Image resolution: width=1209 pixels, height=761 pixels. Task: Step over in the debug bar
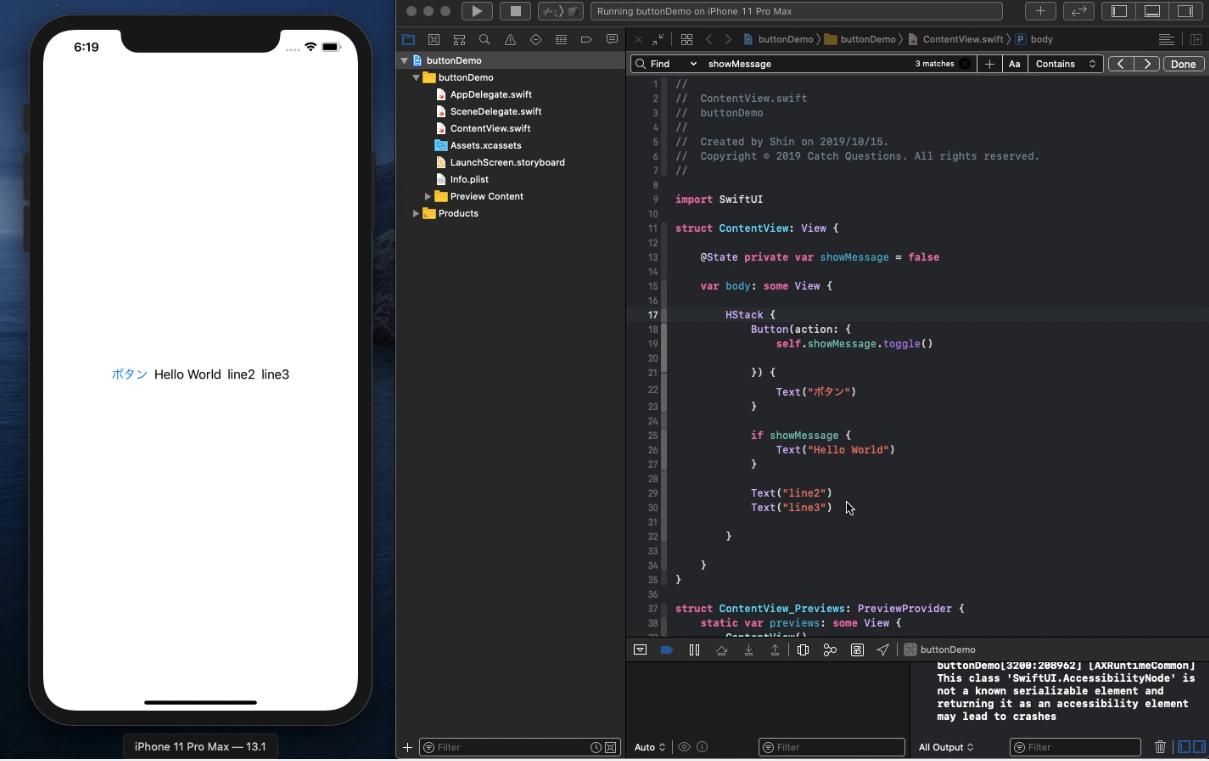tap(721, 650)
